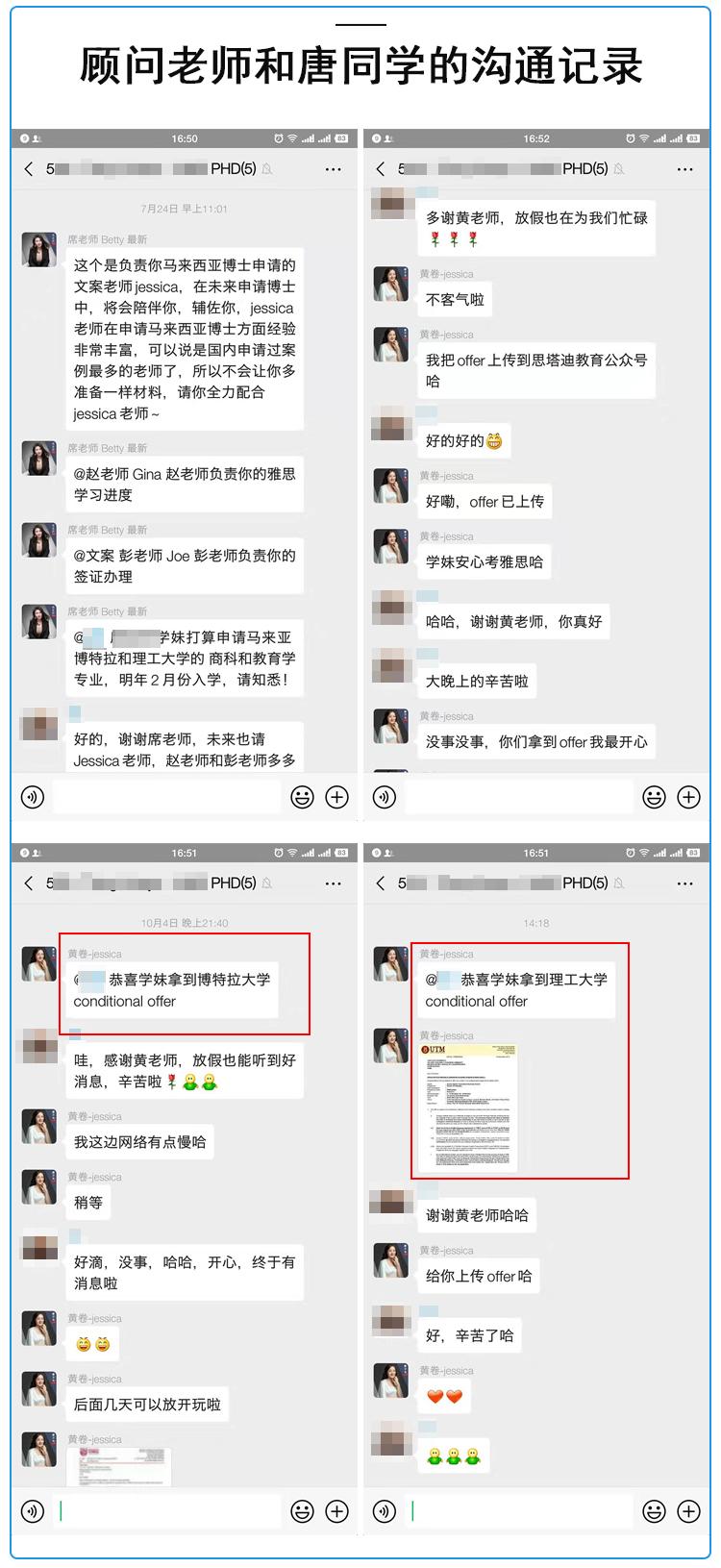The height and width of the screenshot is (1568, 721).
Task: Tap plus attachment icon in the 16:52 chat
Action: coord(688,797)
